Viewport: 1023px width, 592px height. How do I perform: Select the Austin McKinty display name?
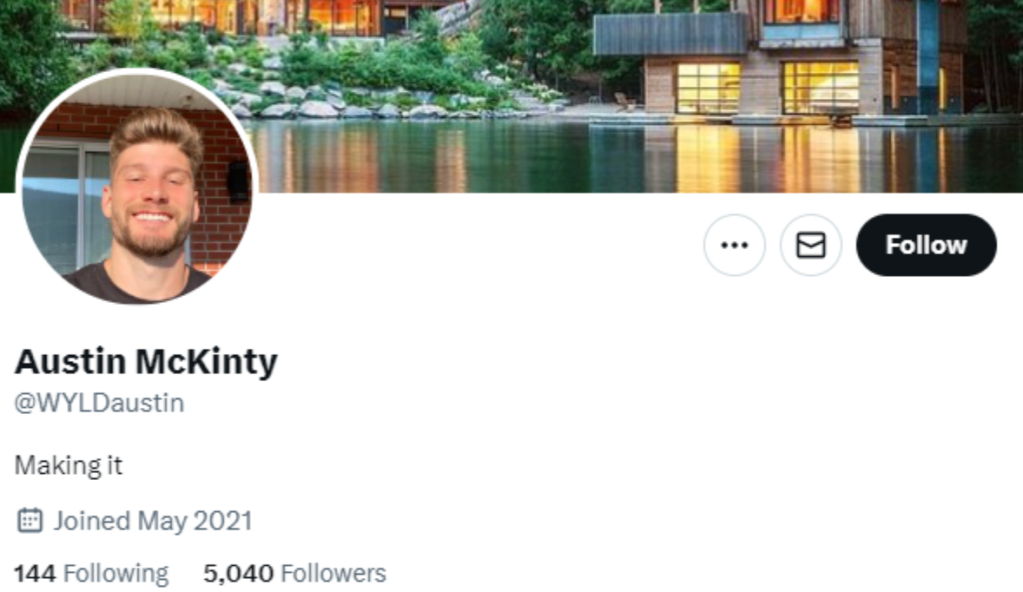146,362
